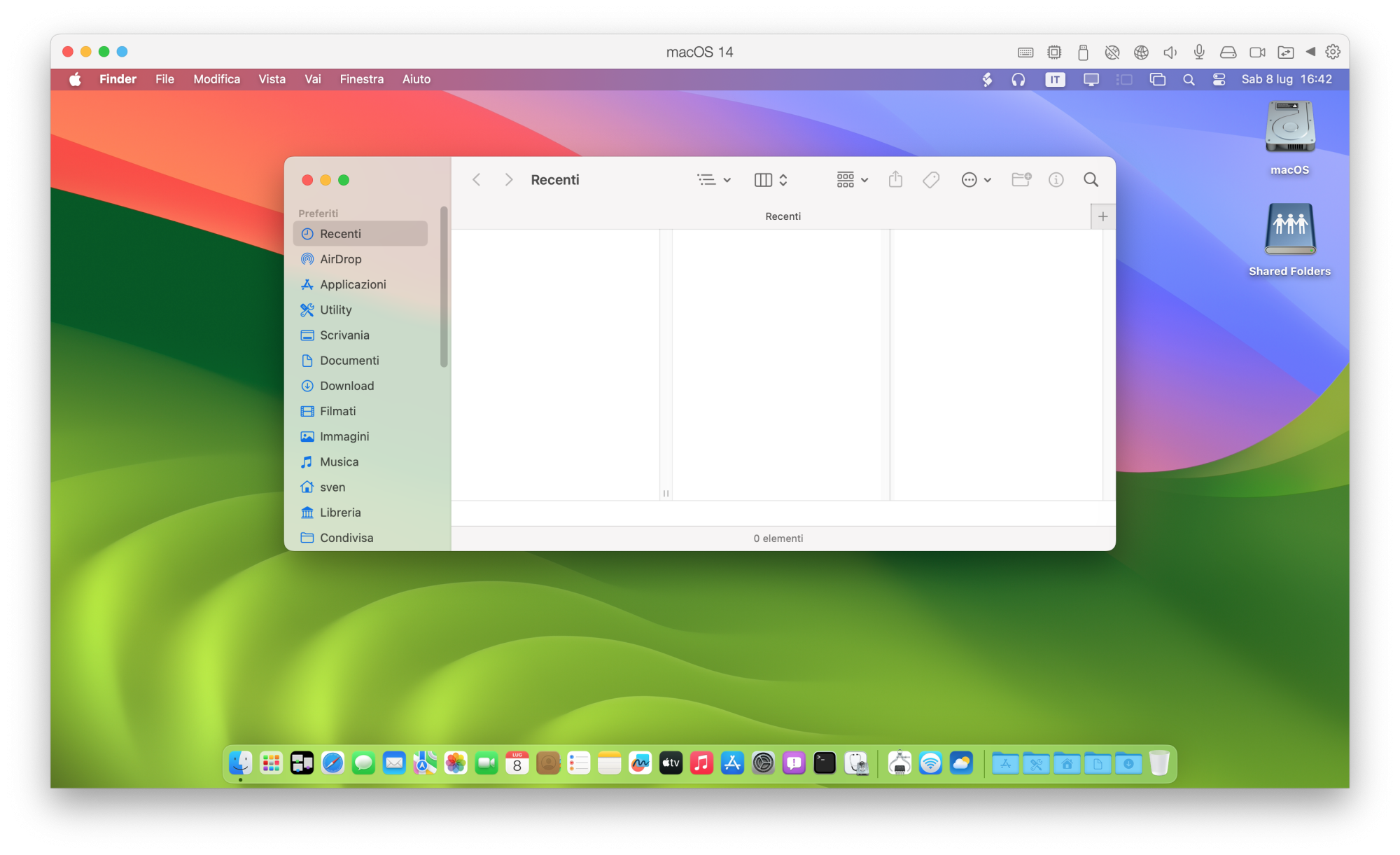Go back with the left chevron
This screenshot has width=1400, height=855.
(477, 180)
